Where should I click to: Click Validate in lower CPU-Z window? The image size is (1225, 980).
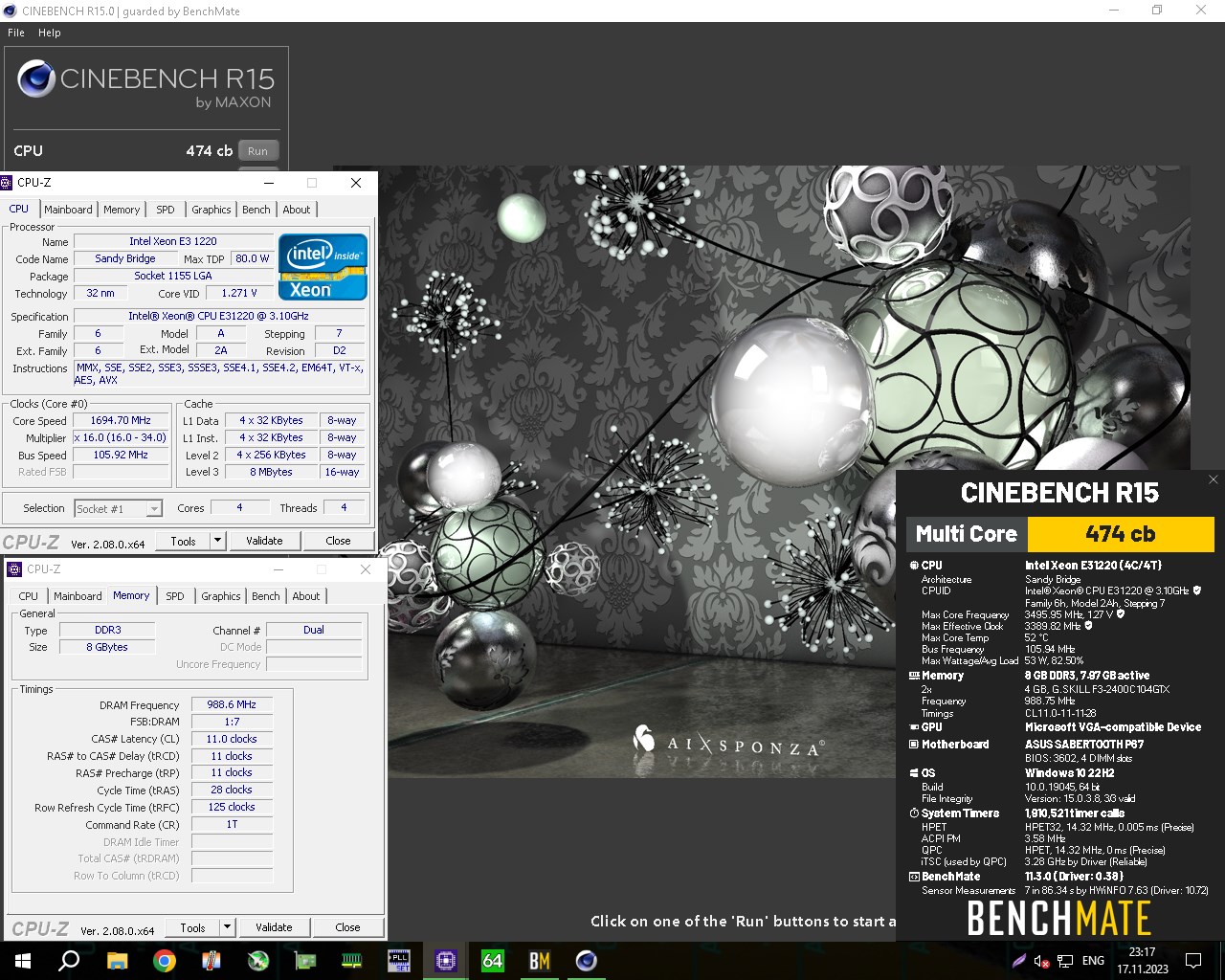(x=274, y=927)
